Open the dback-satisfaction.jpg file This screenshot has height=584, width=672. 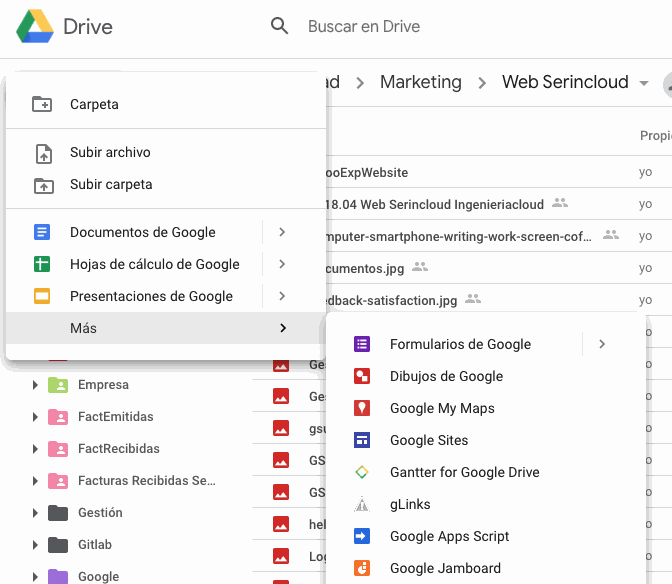(391, 300)
